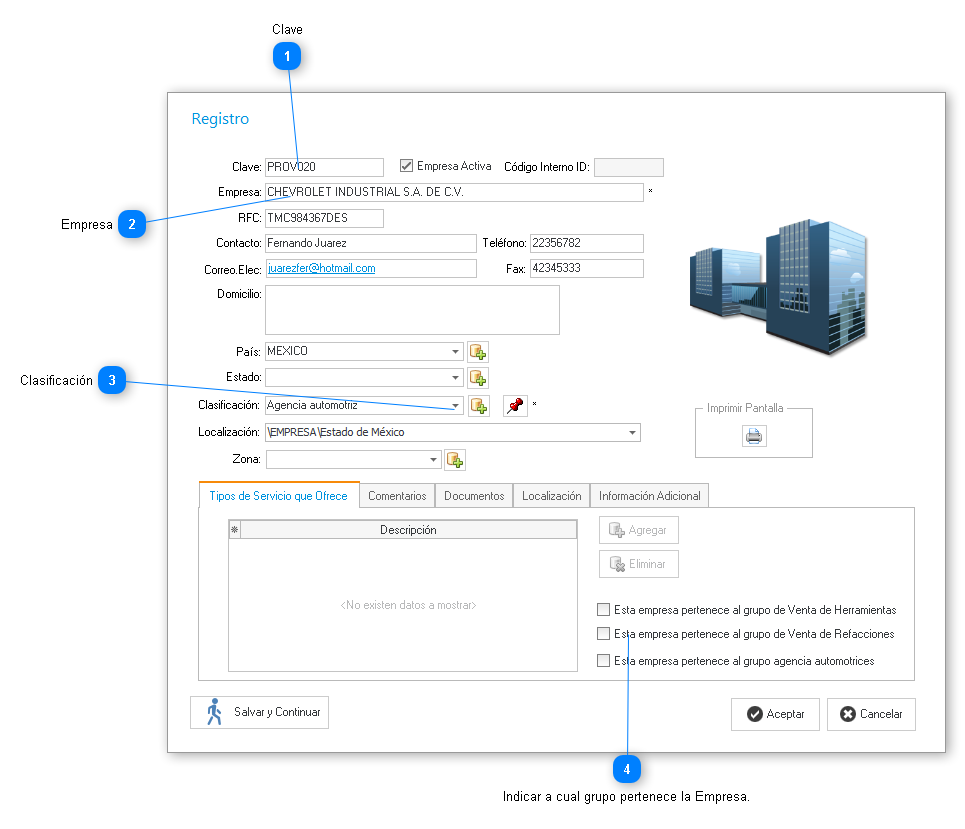
Task: Switch to the Comentarios tab
Action: 397,496
